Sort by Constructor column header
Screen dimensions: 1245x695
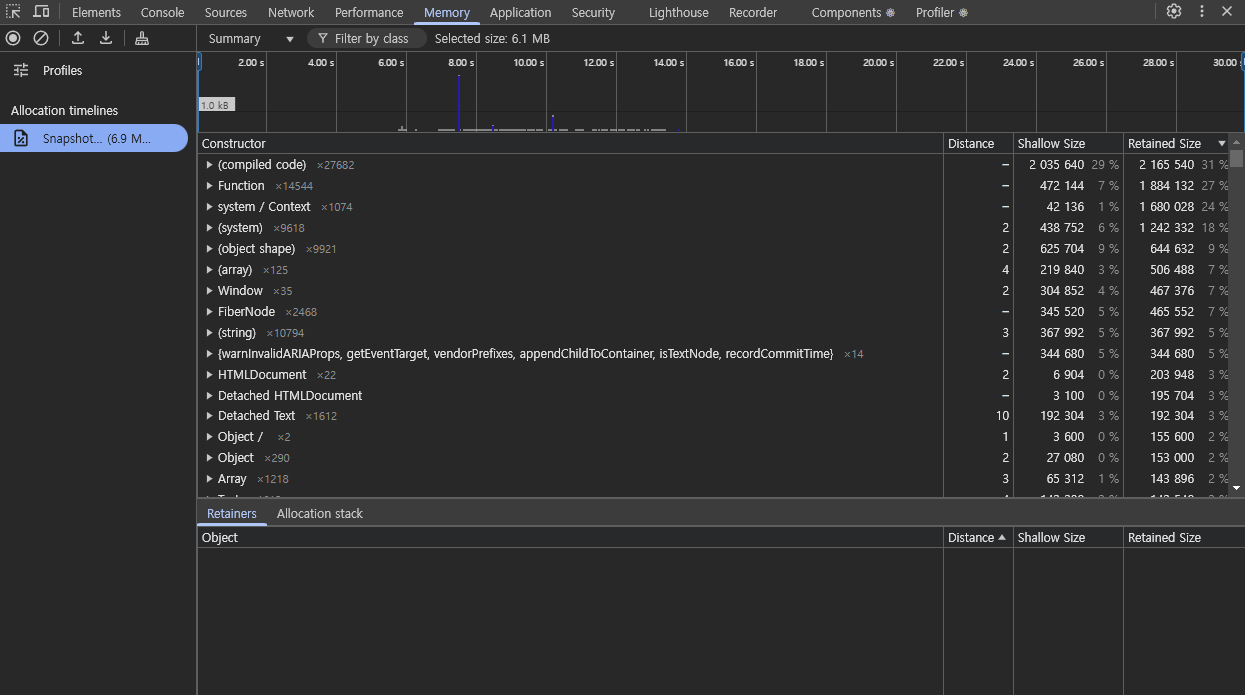[x=570, y=144]
